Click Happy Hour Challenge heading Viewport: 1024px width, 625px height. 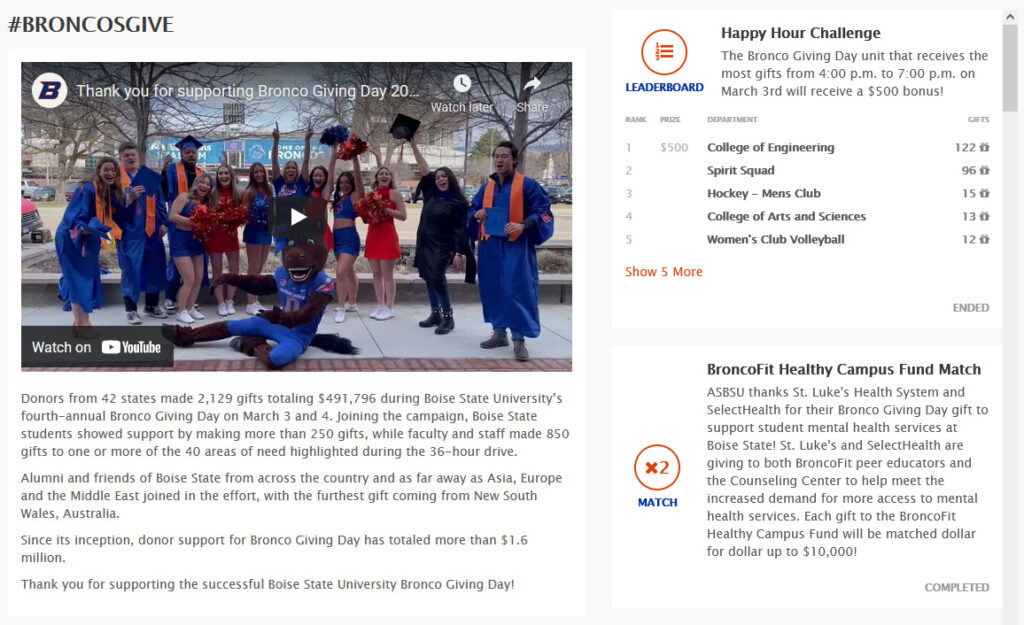[801, 33]
